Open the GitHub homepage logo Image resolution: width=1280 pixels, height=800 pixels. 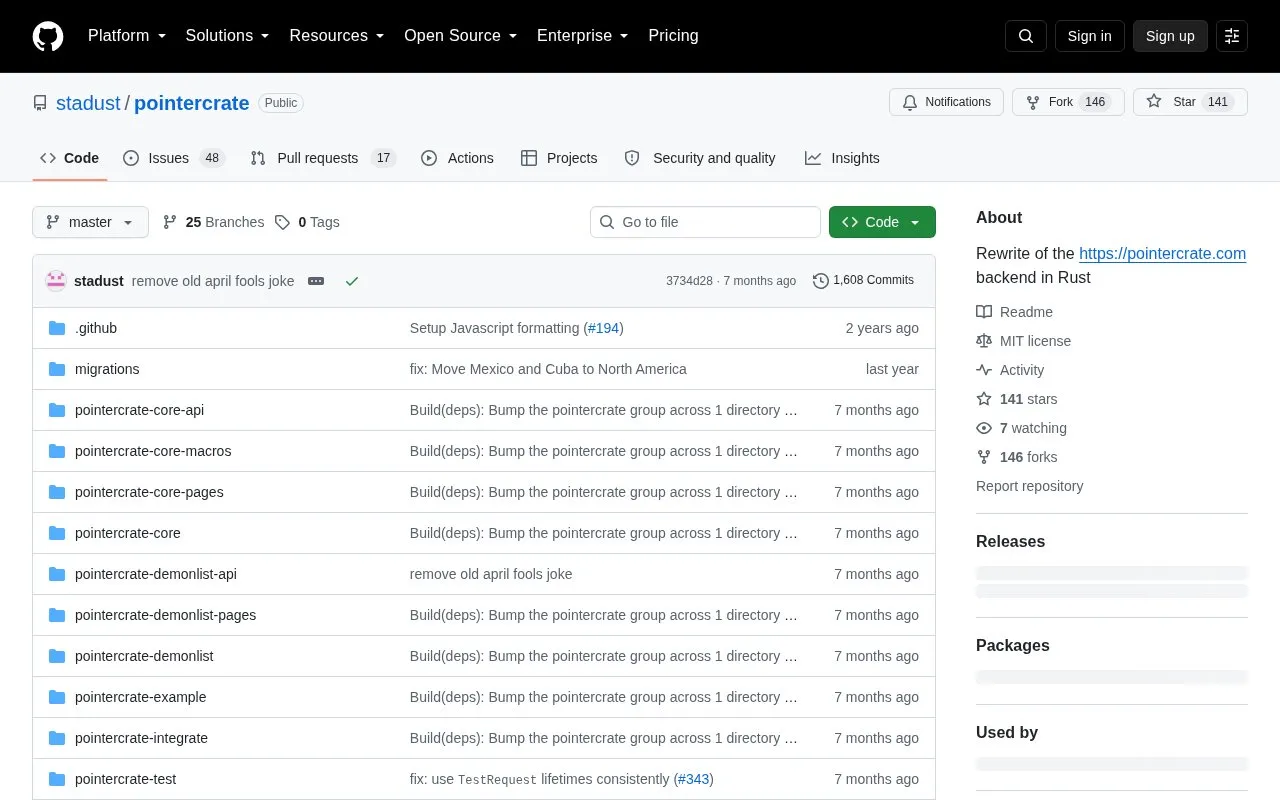[48, 36]
